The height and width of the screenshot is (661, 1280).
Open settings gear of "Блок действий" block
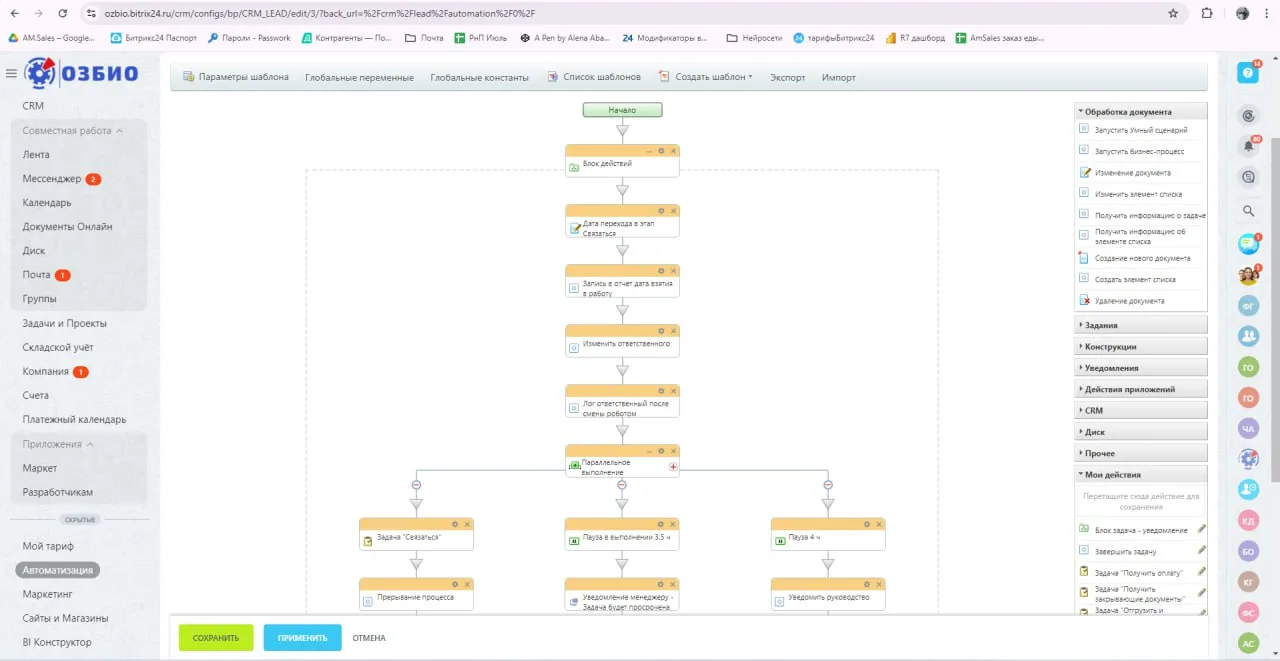pos(661,151)
